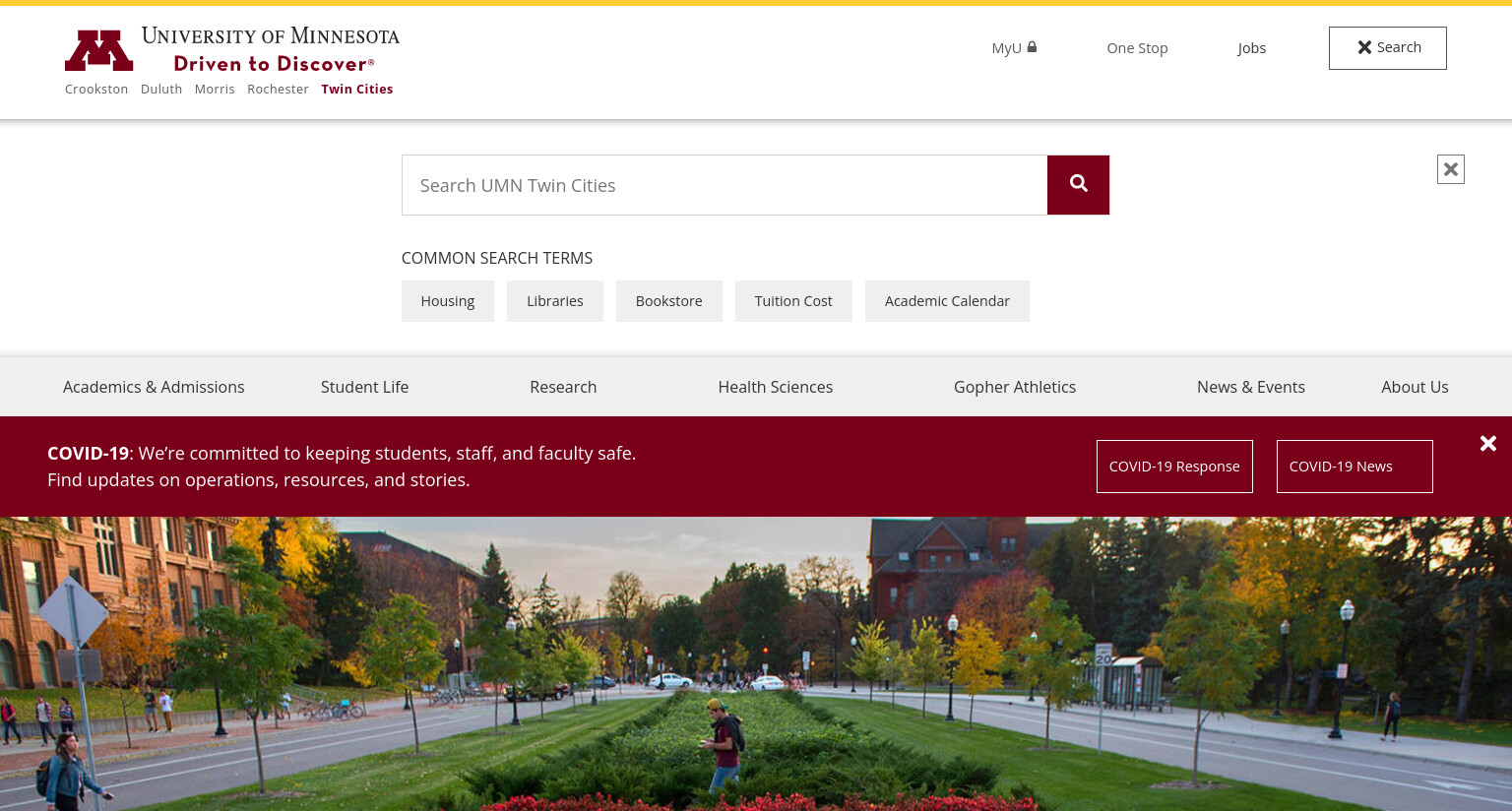Click the University of Minnesota block M logo

[98, 50]
